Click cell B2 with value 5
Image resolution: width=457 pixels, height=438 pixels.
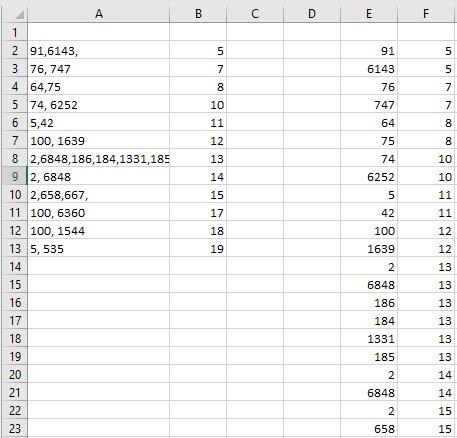pos(198,51)
